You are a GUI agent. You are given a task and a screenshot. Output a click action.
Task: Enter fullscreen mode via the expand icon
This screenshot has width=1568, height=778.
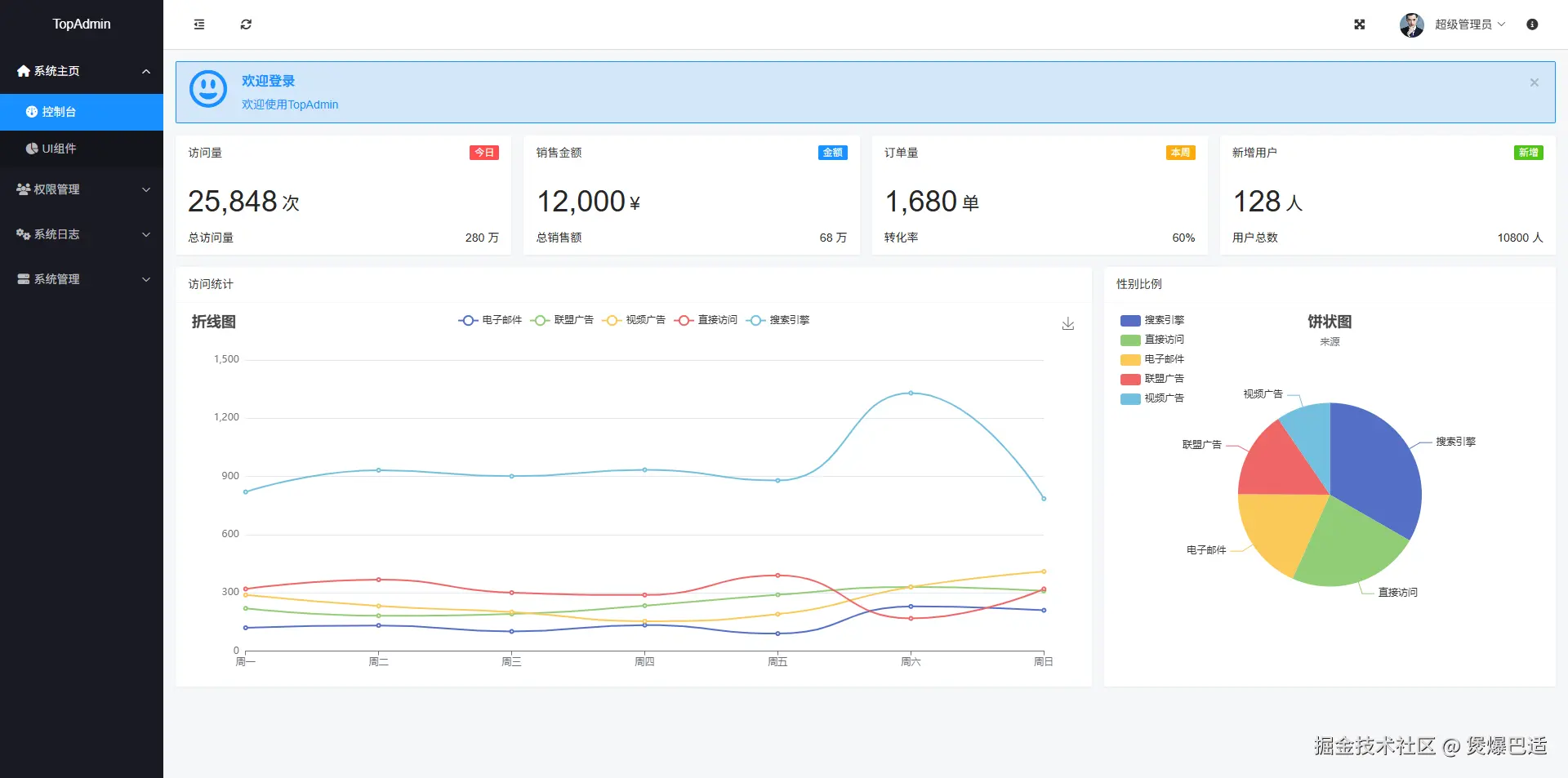pyautogui.click(x=1359, y=24)
